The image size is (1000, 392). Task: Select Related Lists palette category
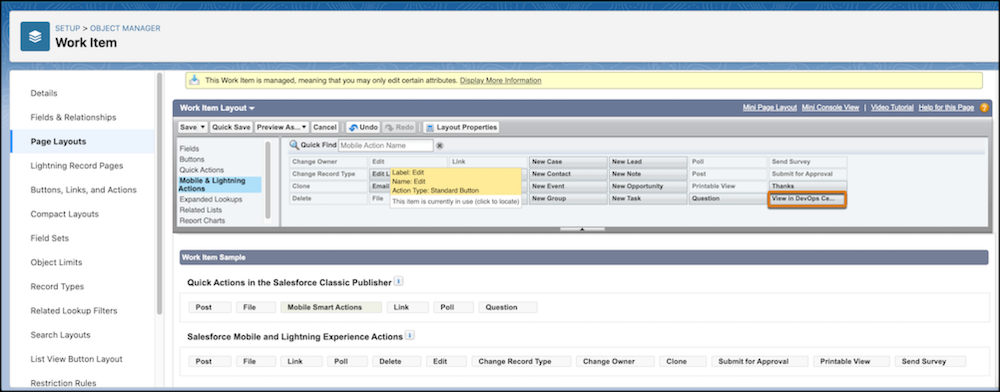[x=200, y=210]
